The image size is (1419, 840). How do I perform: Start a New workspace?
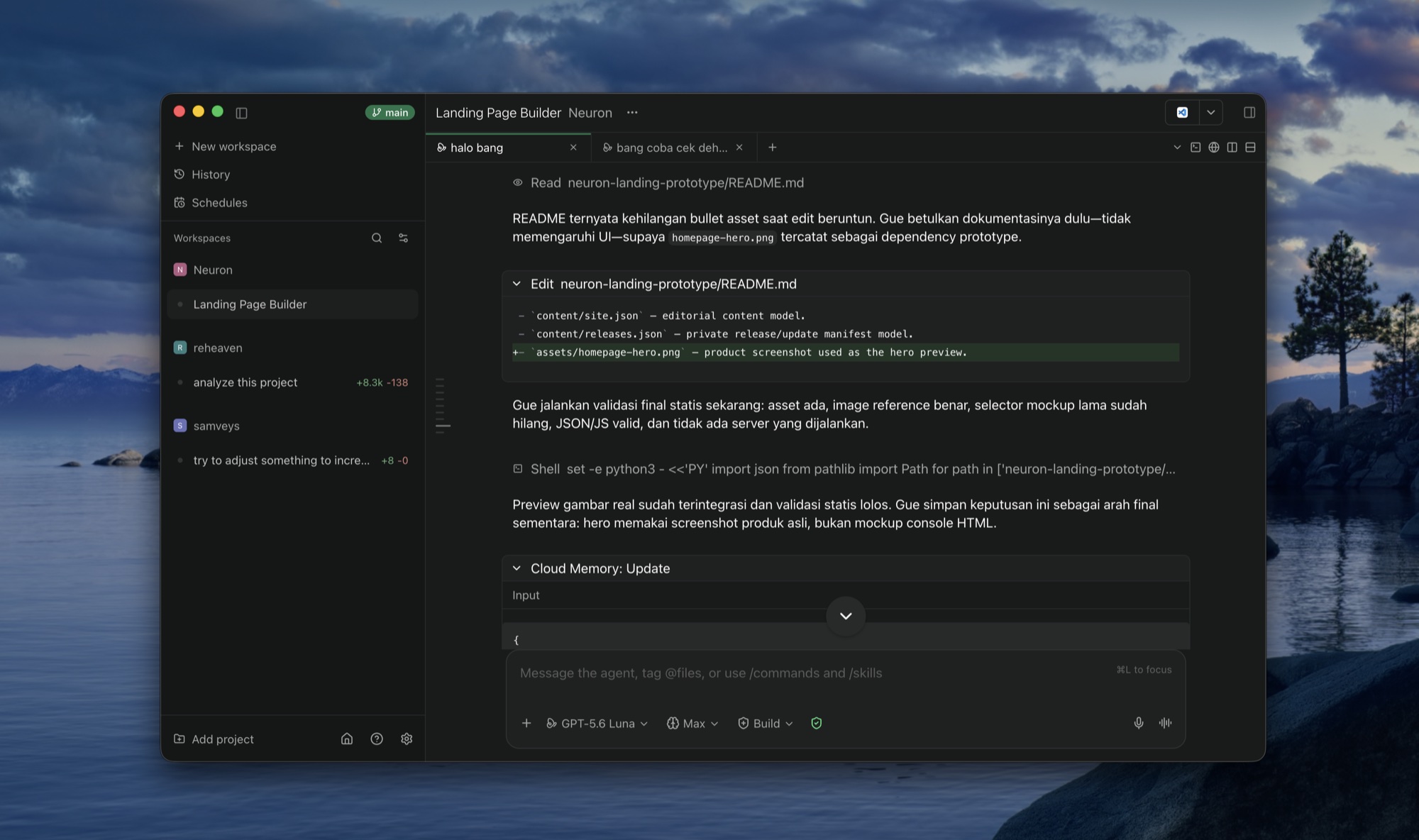tap(226, 146)
